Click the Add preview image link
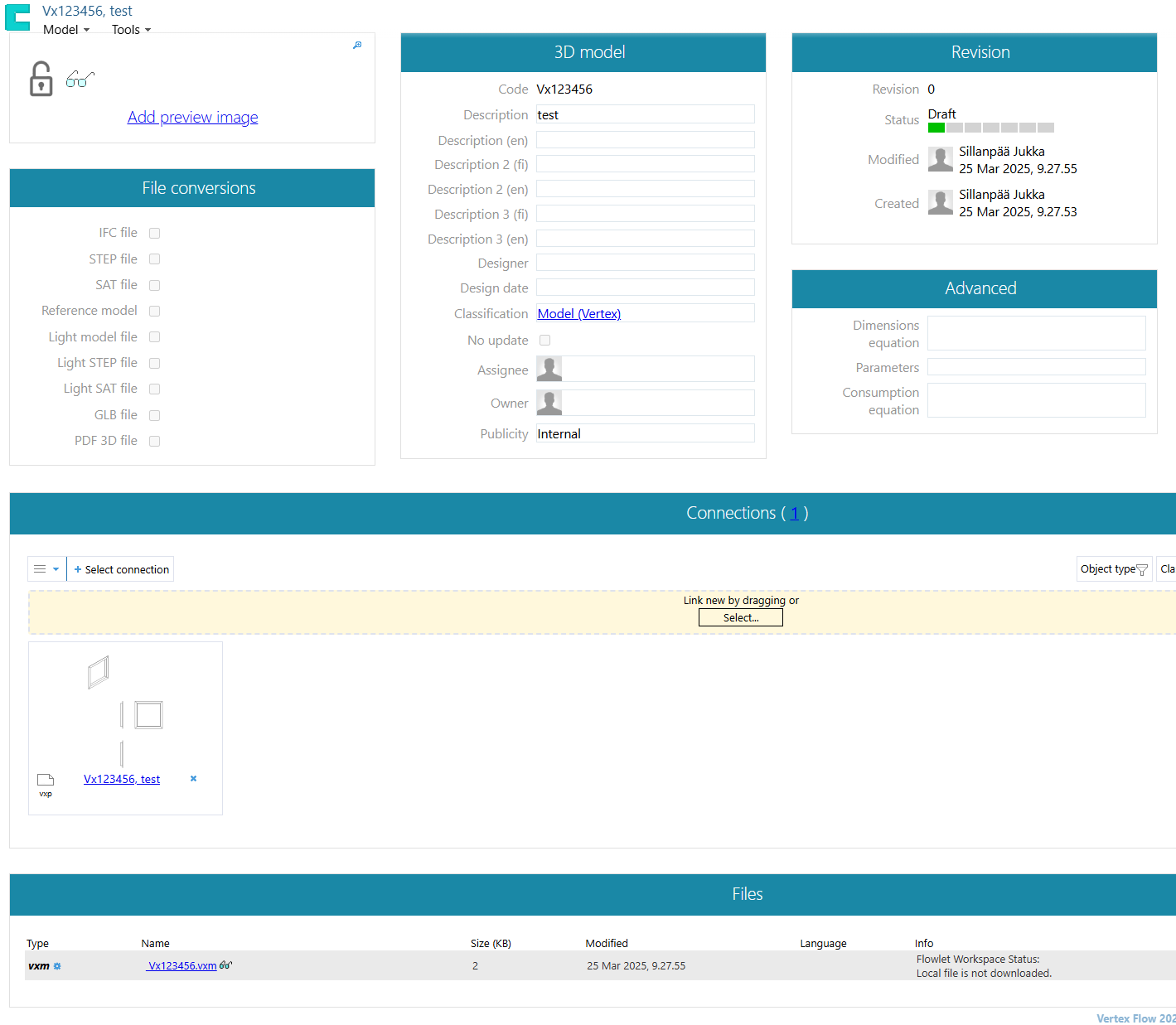 (192, 117)
